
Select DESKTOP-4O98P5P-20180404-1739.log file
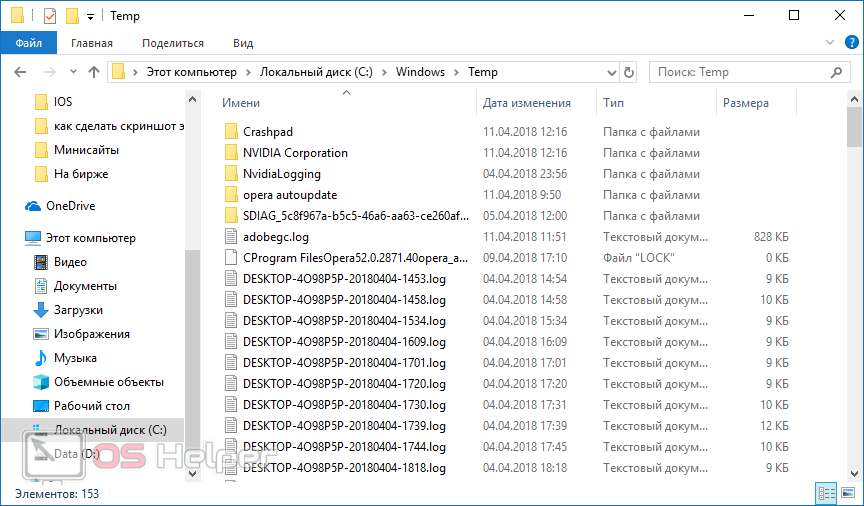coord(344,426)
